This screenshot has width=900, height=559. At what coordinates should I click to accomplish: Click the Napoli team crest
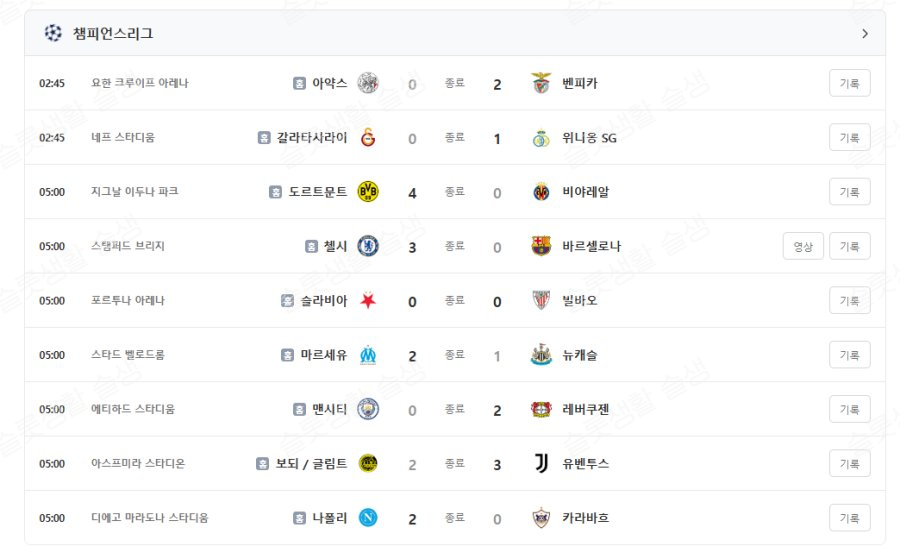[368, 518]
